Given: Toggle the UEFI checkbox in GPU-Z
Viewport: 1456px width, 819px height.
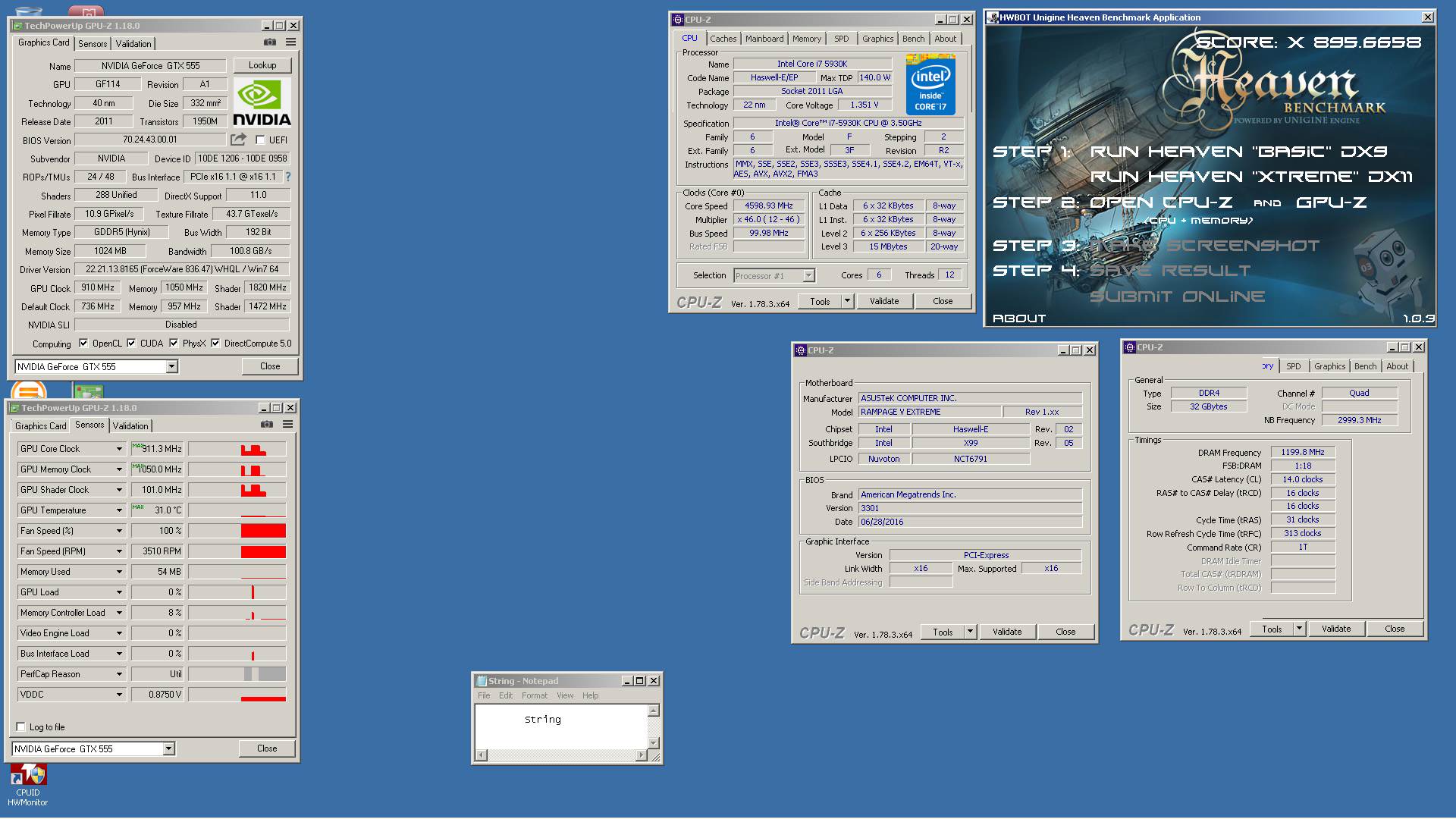Looking at the screenshot, I should pyautogui.click(x=260, y=140).
